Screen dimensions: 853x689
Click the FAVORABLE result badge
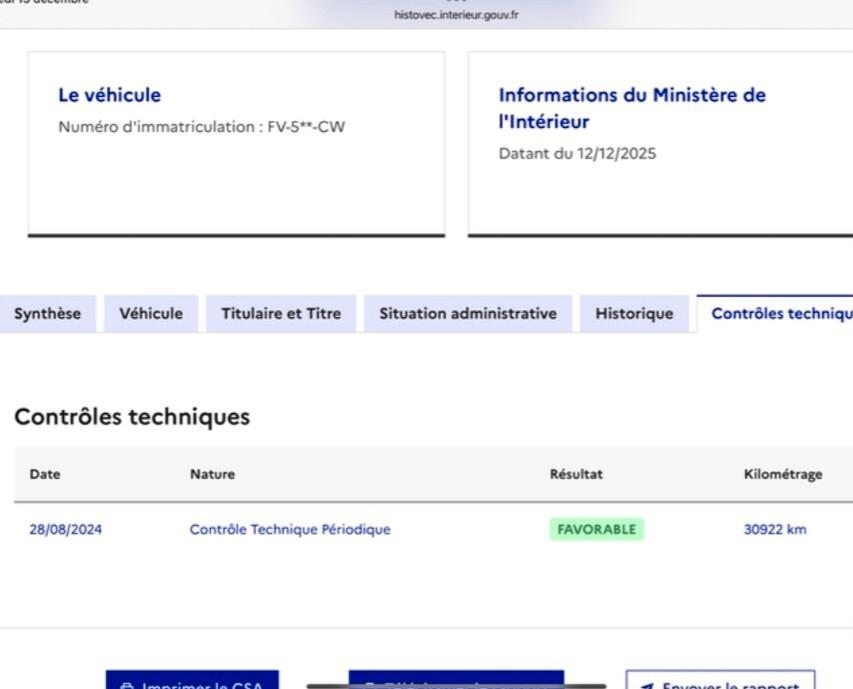coord(596,529)
